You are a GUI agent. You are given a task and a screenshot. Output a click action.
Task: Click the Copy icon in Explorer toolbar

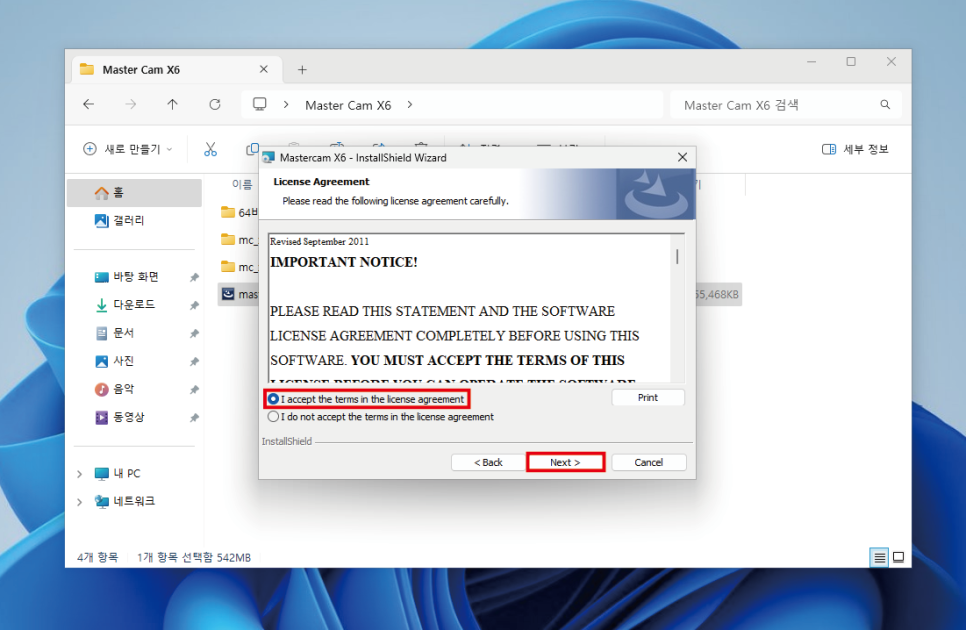251,149
